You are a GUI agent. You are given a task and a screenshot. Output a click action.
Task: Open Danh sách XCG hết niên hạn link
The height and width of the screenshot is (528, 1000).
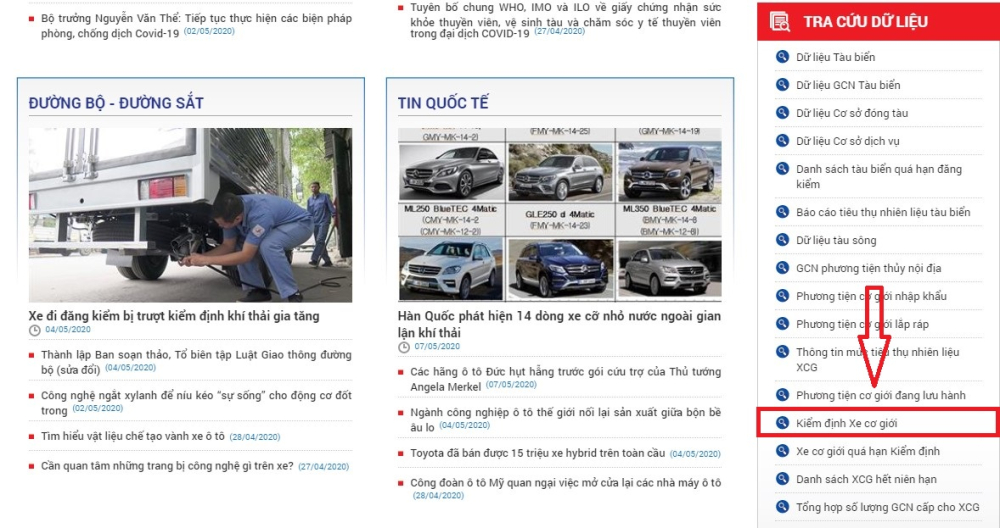[x=866, y=480]
